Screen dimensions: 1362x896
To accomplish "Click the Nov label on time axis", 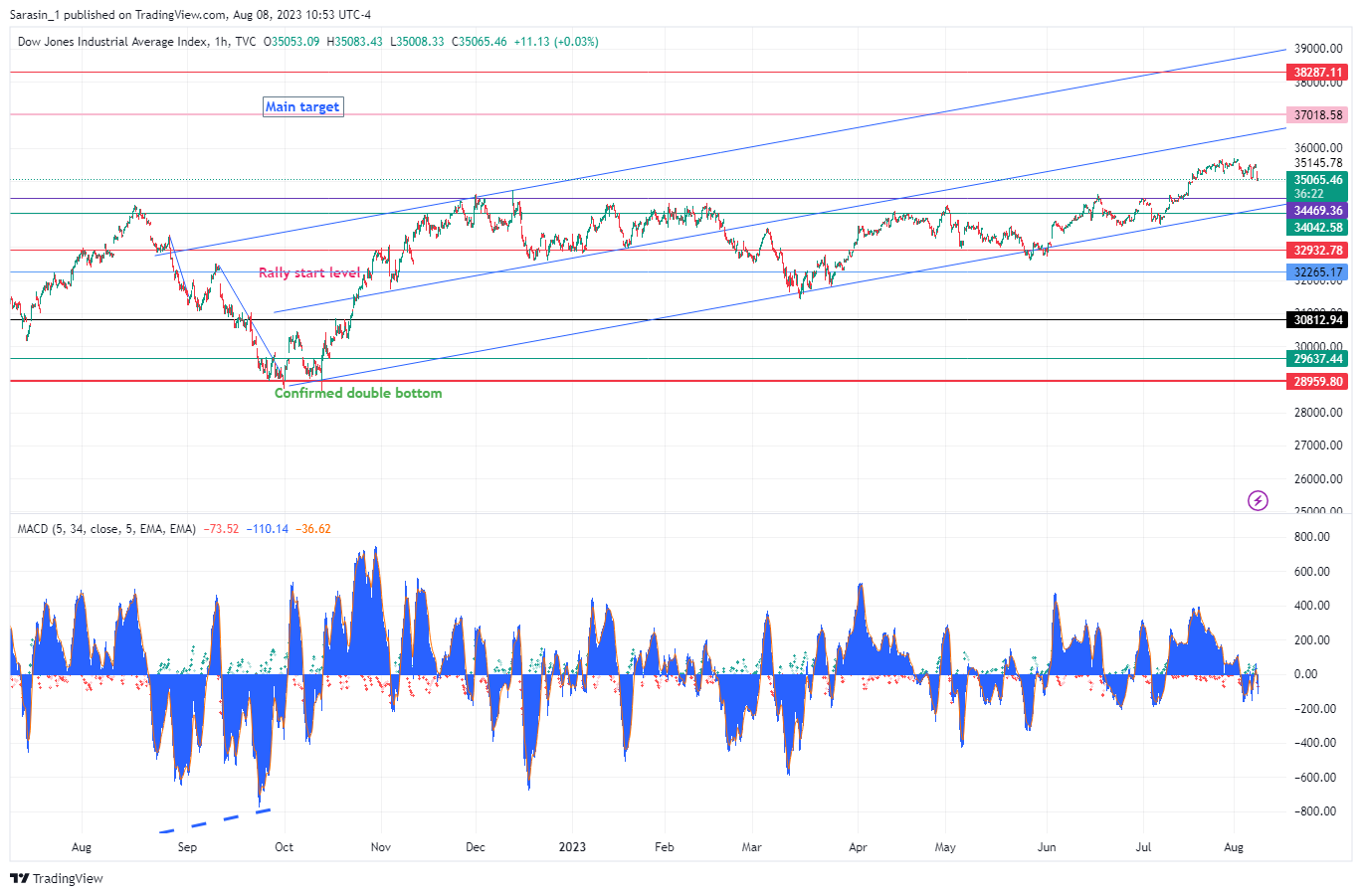I will pyautogui.click(x=380, y=847).
